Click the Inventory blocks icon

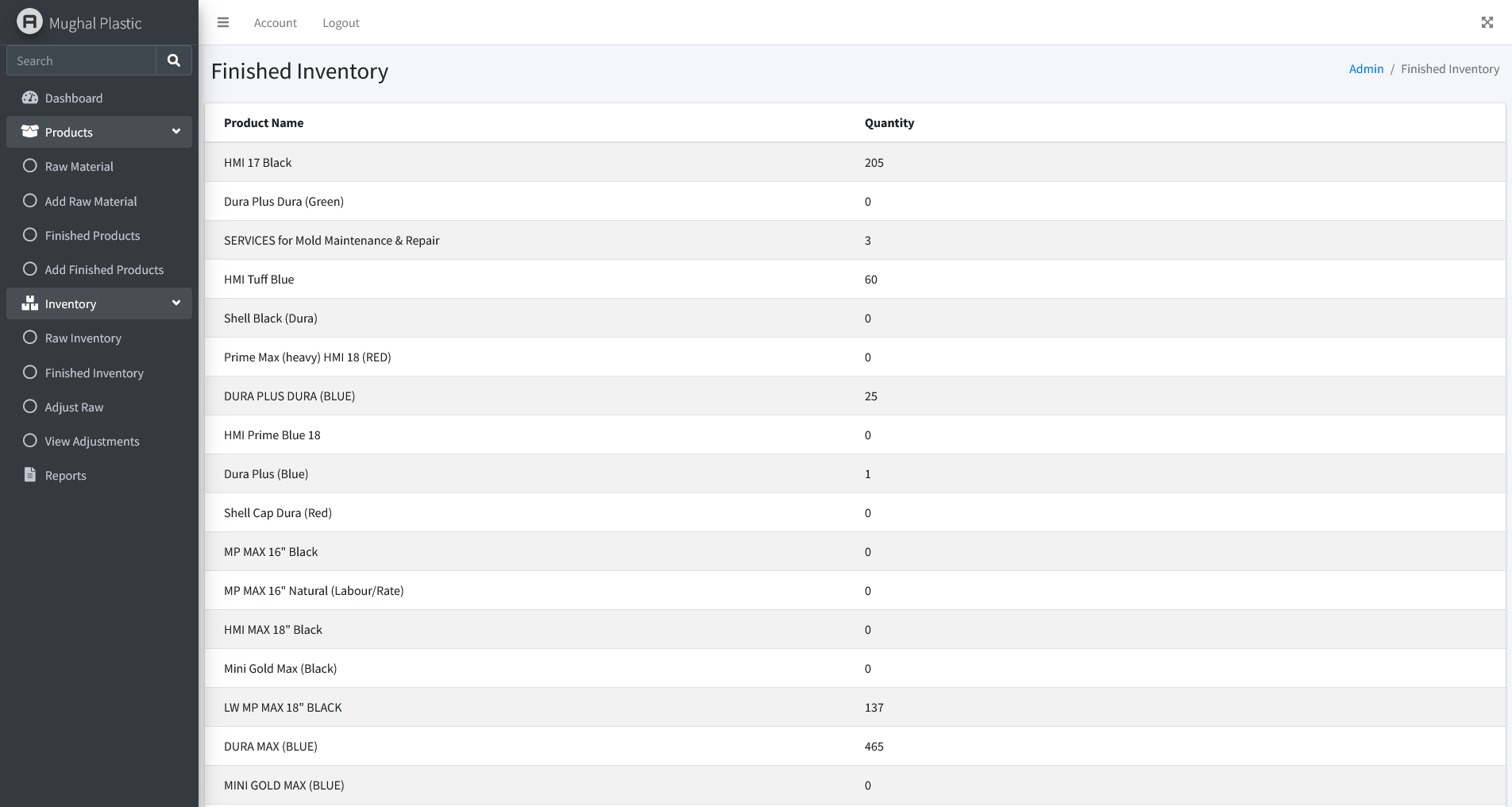coord(30,303)
